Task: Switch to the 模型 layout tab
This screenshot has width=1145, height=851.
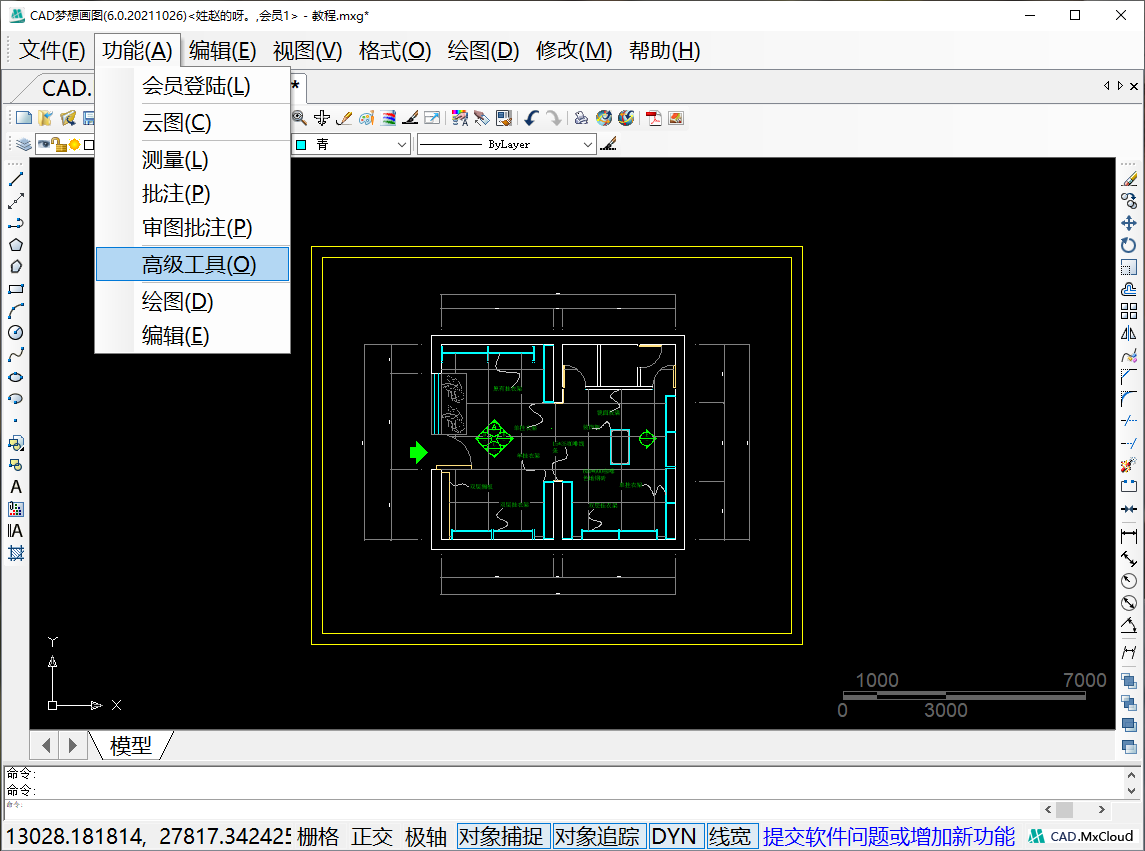Action: pyautogui.click(x=131, y=745)
